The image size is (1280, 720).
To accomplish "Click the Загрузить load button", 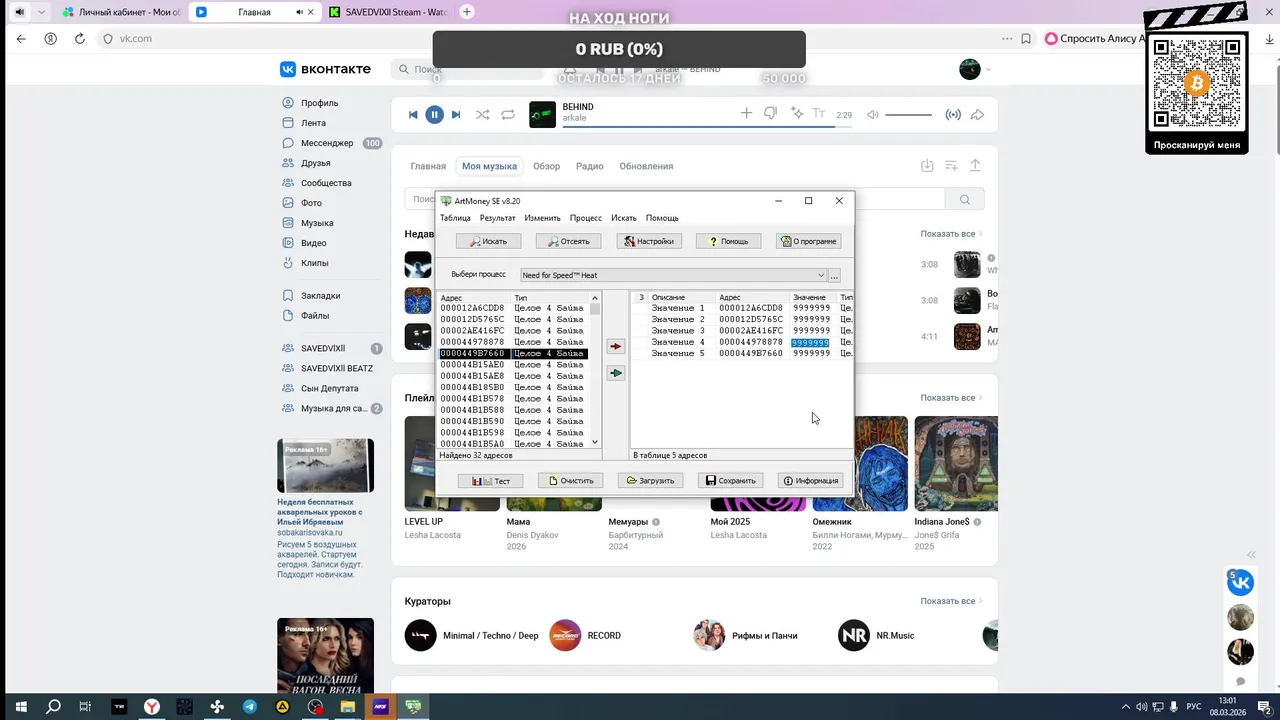I will pyautogui.click(x=651, y=481).
